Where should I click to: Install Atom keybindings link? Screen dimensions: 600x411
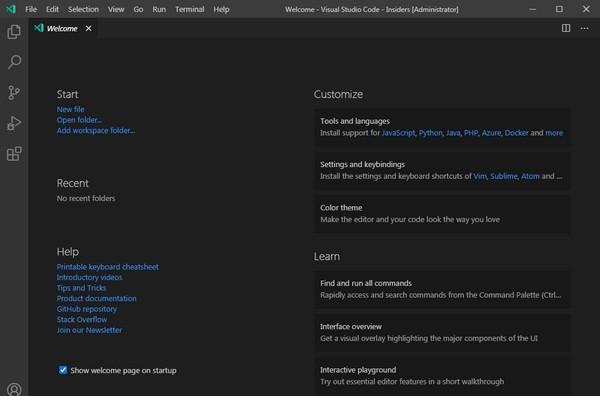[530, 176]
